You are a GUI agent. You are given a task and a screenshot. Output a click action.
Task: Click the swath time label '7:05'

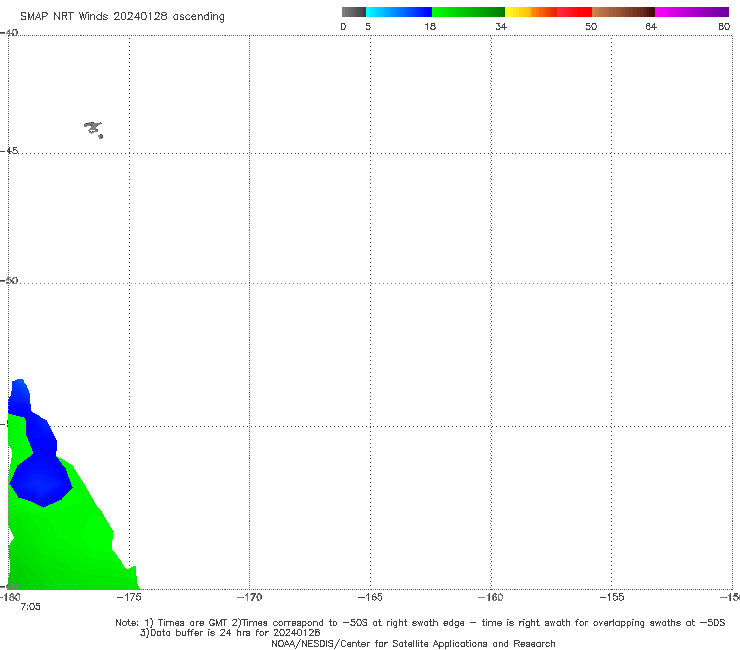pyautogui.click(x=31, y=607)
